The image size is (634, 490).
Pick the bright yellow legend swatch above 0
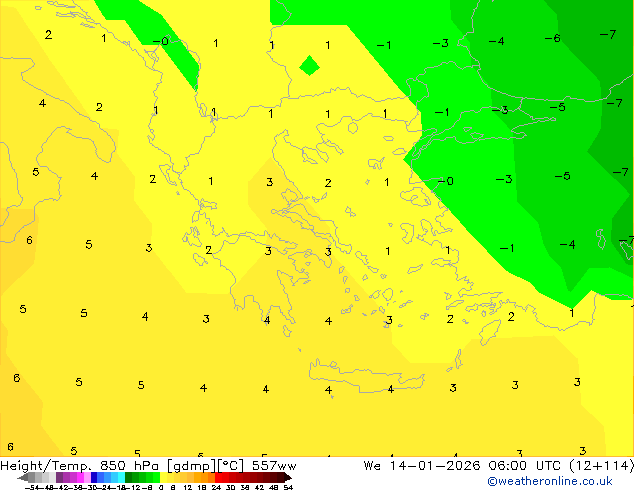[163, 478]
